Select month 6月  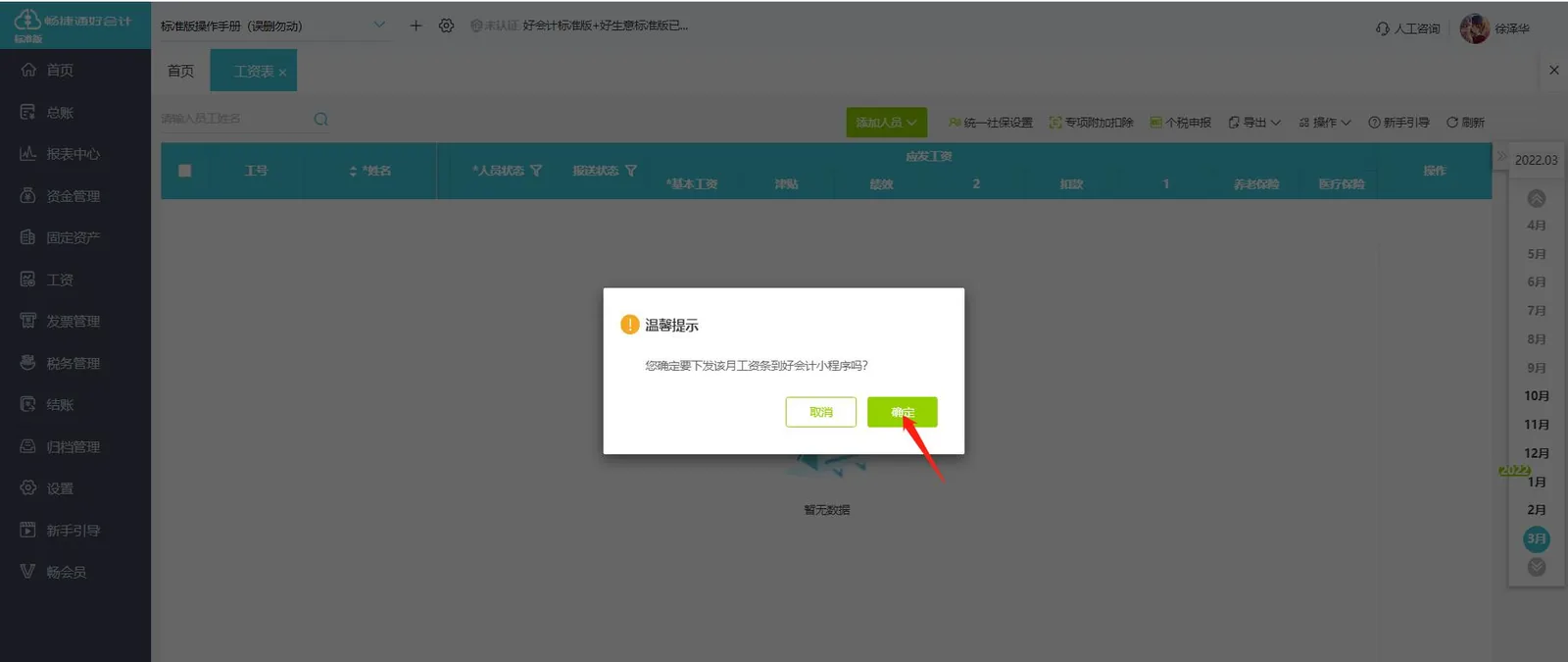click(x=1537, y=281)
